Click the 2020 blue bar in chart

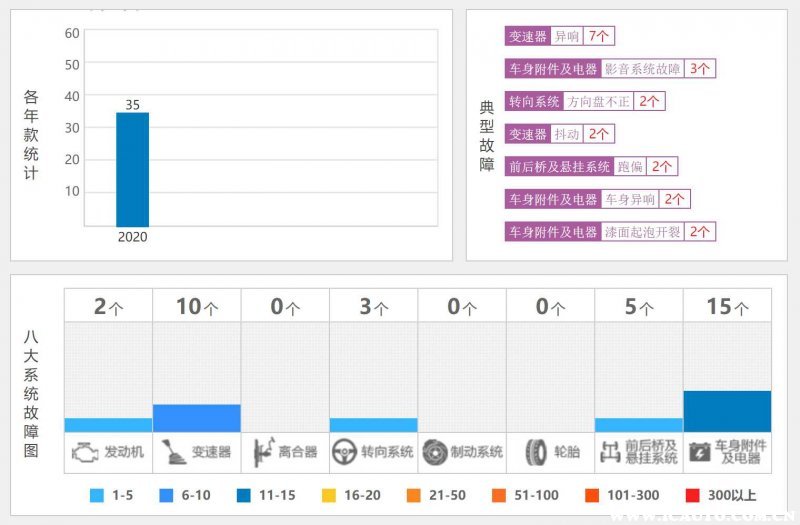click(x=132, y=169)
